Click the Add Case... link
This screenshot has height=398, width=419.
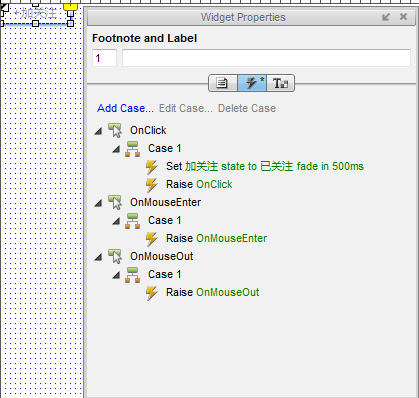pyautogui.click(x=125, y=108)
